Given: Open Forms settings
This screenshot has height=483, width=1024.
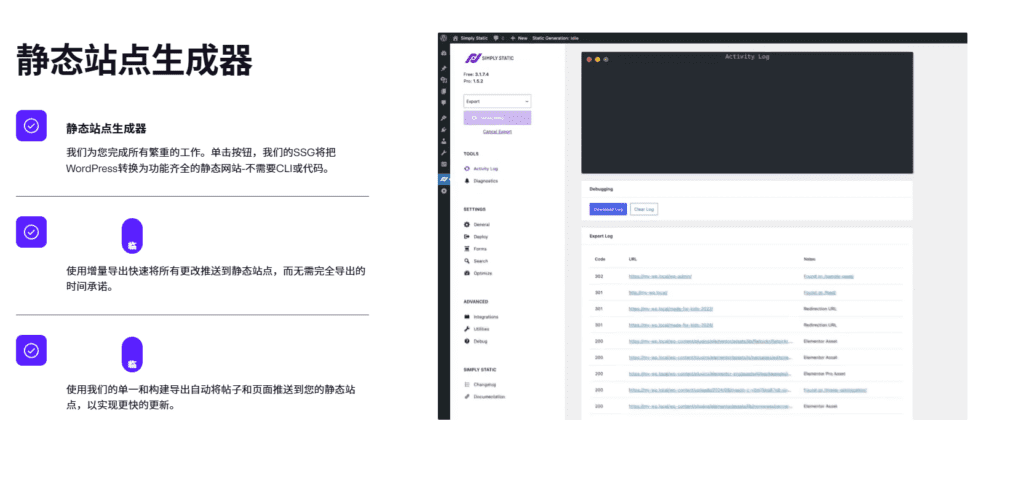Looking at the screenshot, I should click(x=480, y=249).
